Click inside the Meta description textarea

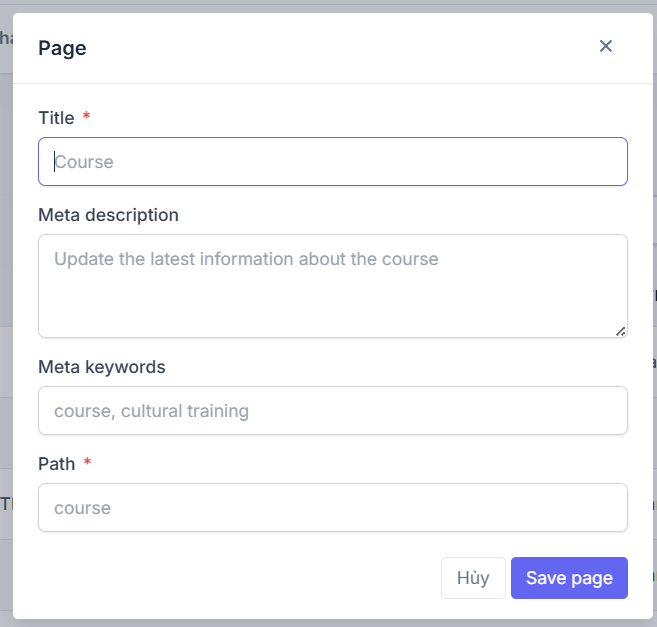coord(333,286)
